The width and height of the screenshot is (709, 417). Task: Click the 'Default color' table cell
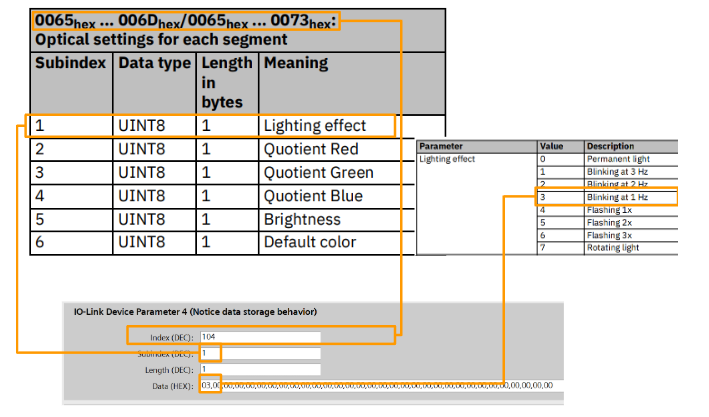(x=309, y=242)
